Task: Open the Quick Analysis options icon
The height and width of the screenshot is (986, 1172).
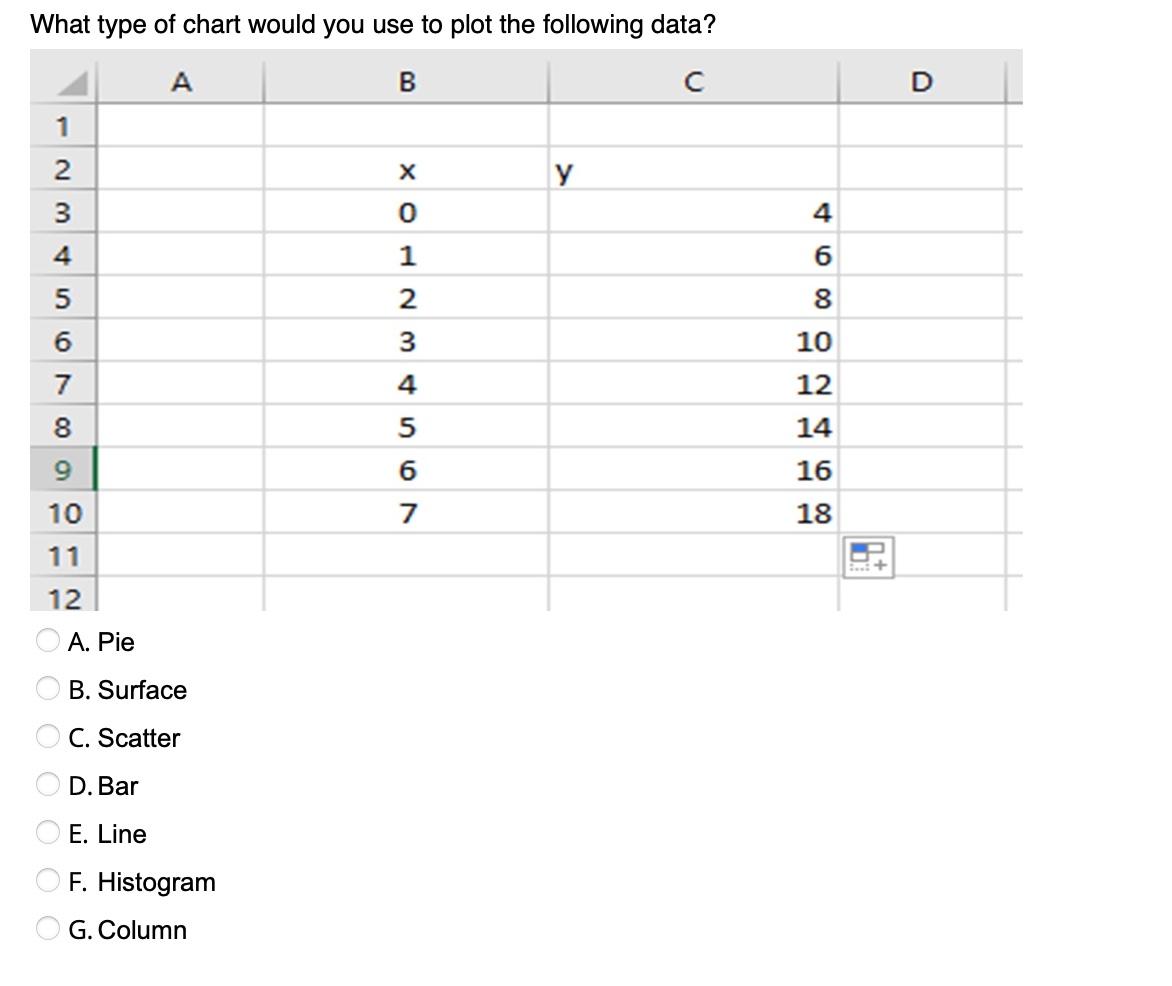Action: click(868, 558)
